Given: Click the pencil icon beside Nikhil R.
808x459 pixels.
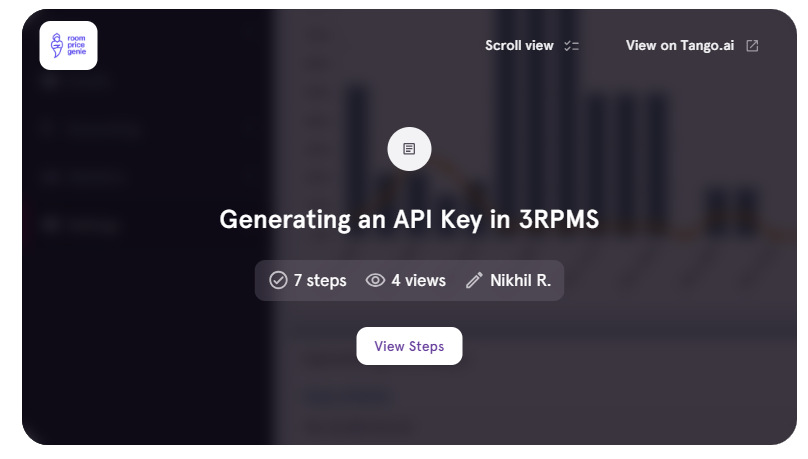Looking at the screenshot, I should pos(474,280).
